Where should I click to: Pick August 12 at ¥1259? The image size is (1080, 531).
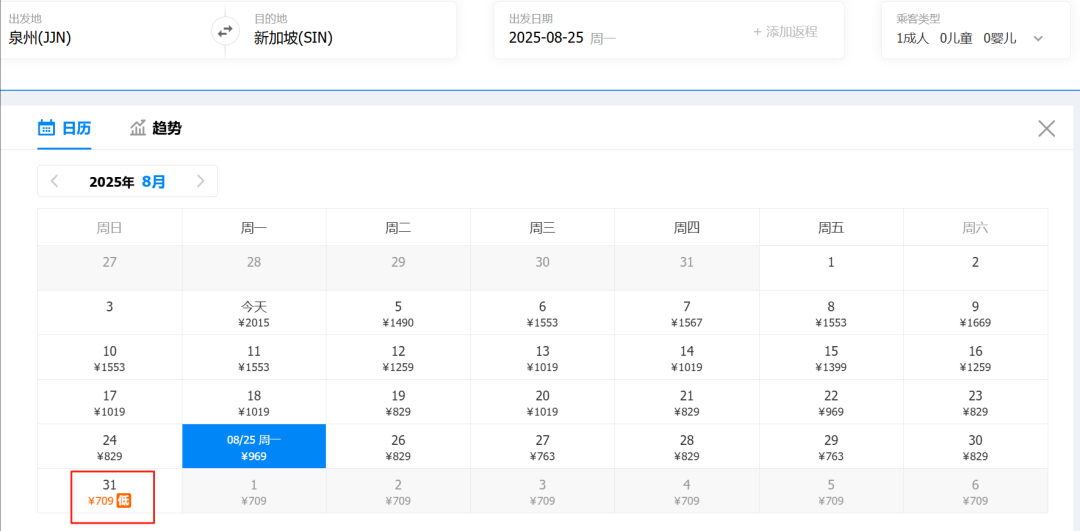(x=398, y=357)
